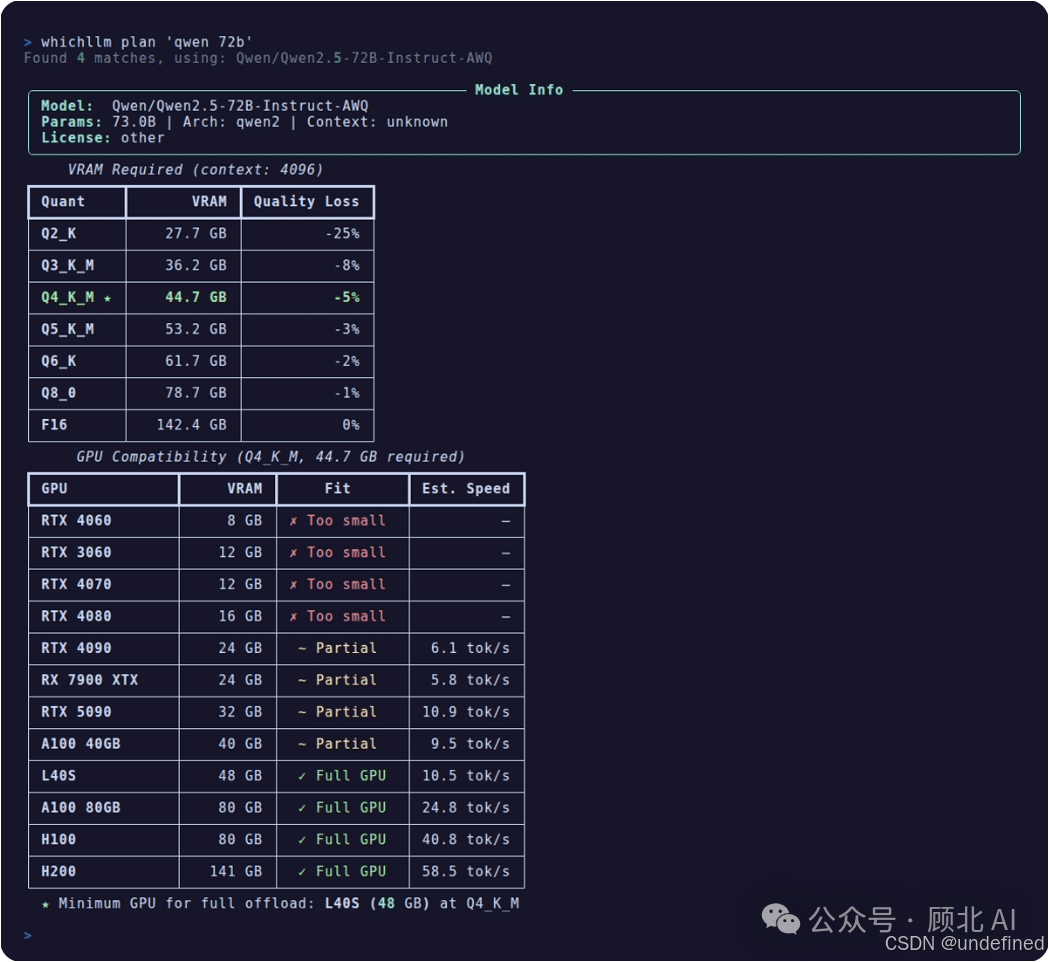The width and height of the screenshot is (1049, 962).
Task: Click the RTX 5090 GPU row name
Action: pyautogui.click(x=76, y=712)
